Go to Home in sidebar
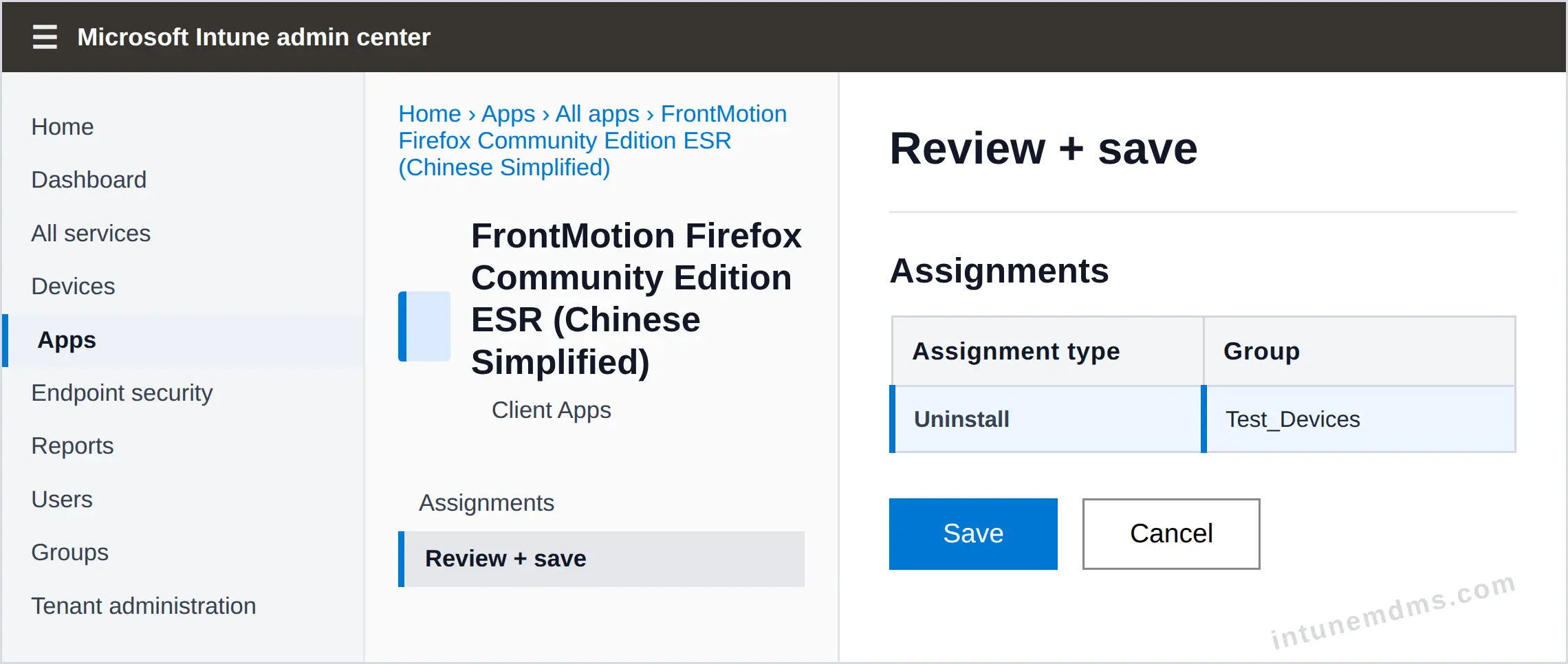Viewport: 1568px width, 664px height. pyautogui.click(x=63, y=126)
